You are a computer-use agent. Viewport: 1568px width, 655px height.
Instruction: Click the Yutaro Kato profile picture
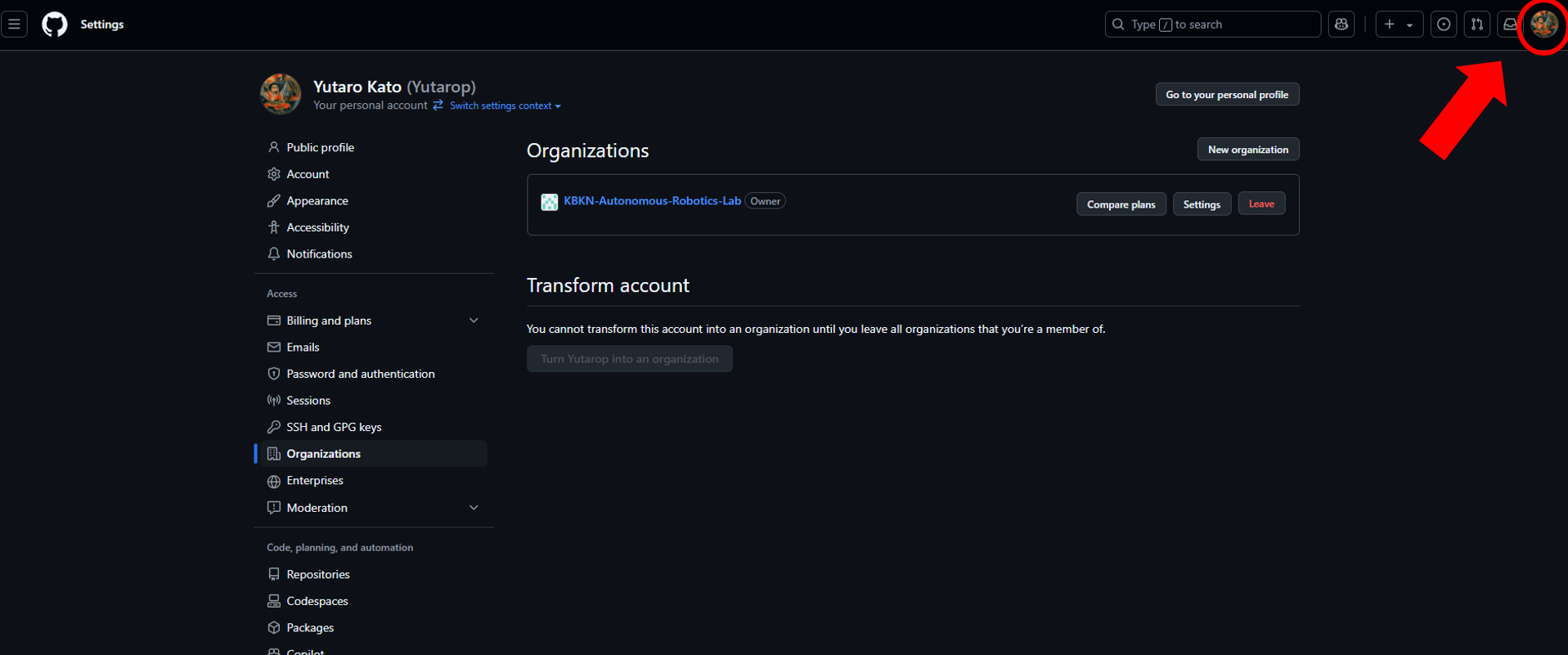point(281,94)
